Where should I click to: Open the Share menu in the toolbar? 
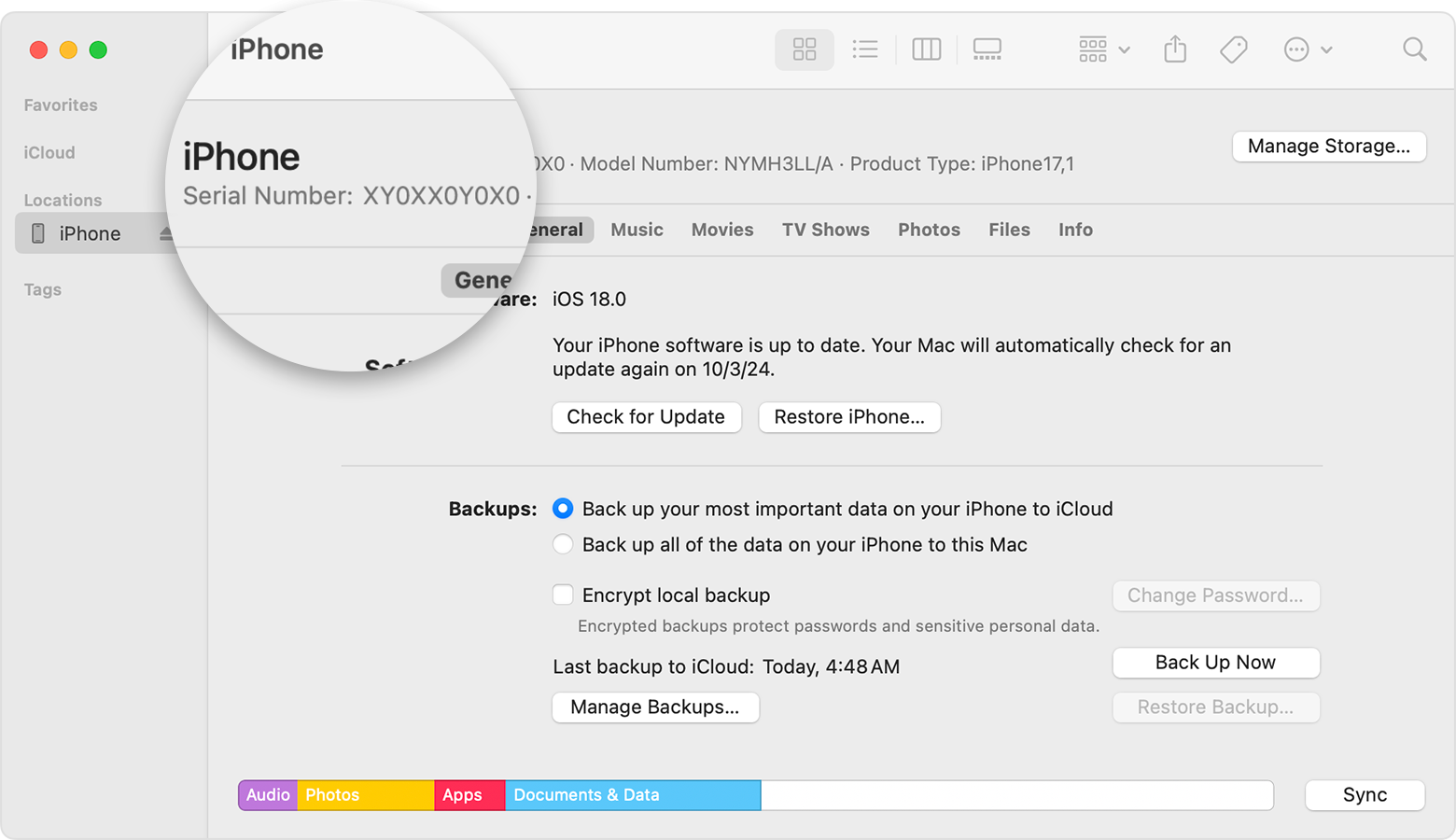coord(1174,49)
